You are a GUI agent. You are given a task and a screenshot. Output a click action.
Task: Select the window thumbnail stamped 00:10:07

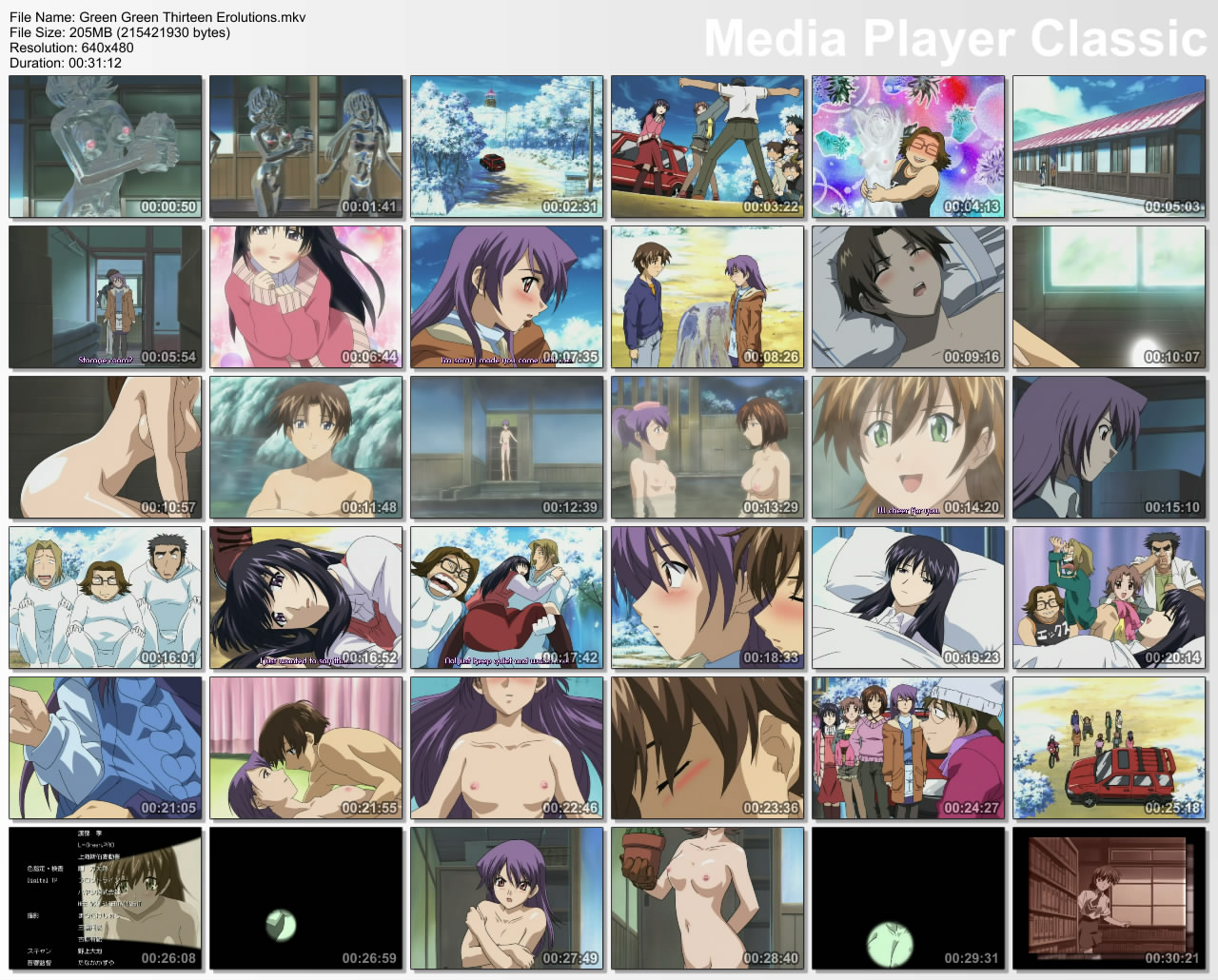1110,297
